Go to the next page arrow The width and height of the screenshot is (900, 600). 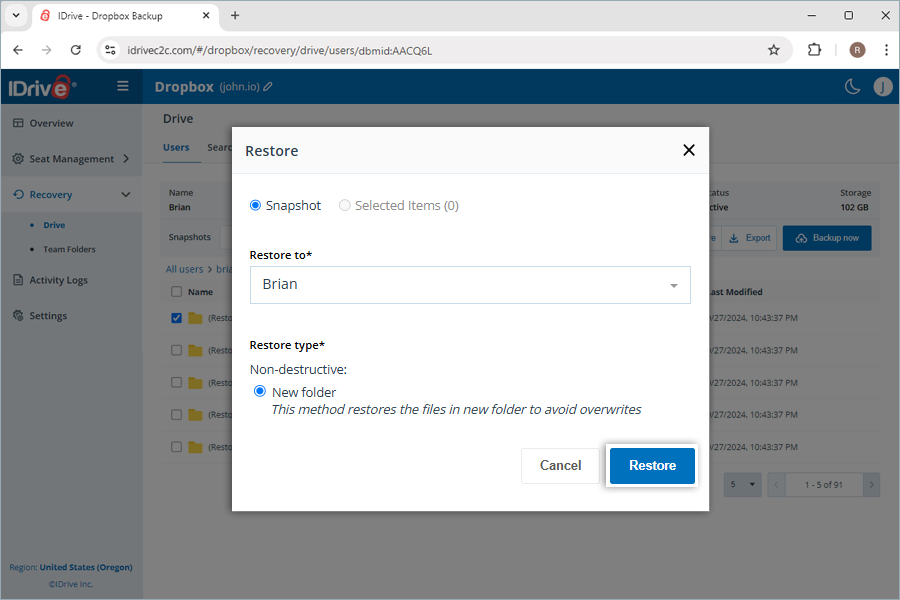click(871, 485)
